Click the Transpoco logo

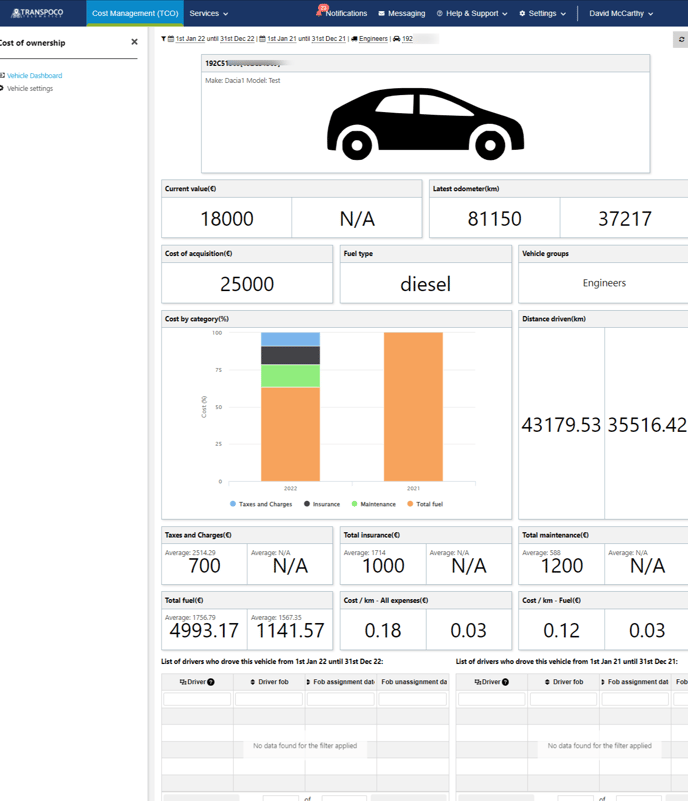coord(37,13)
